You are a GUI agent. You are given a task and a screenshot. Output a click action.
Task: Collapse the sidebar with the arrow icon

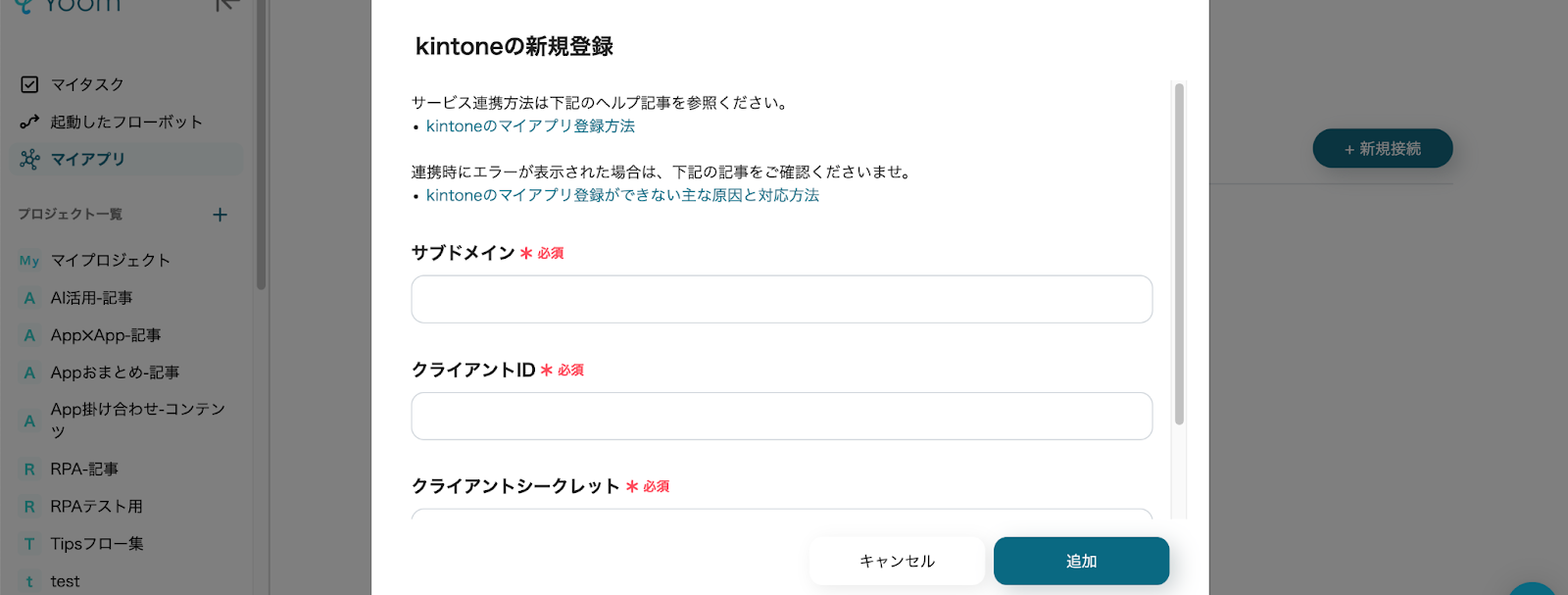click(x=226, y=5)
